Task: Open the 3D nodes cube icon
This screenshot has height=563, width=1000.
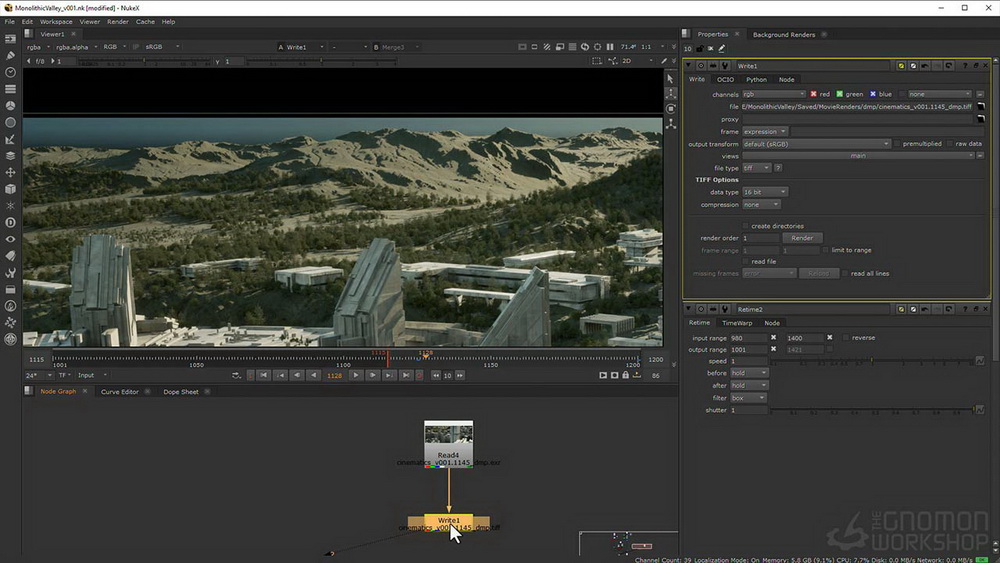Action: pyautogui.click(x=10, y=189)
